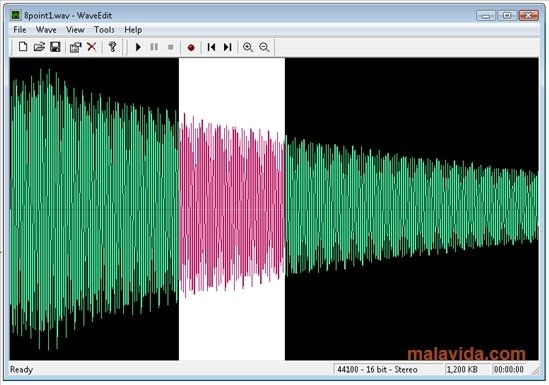Create a new wave file

pos(23,47)
